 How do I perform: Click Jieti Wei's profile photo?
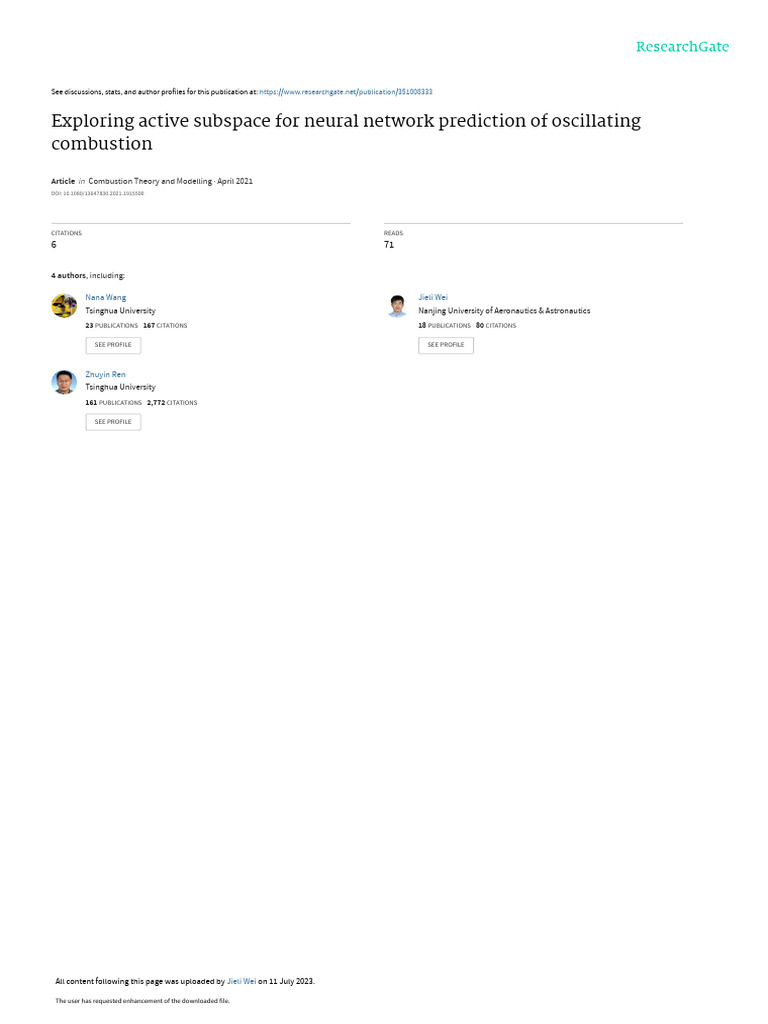(397, 306)
